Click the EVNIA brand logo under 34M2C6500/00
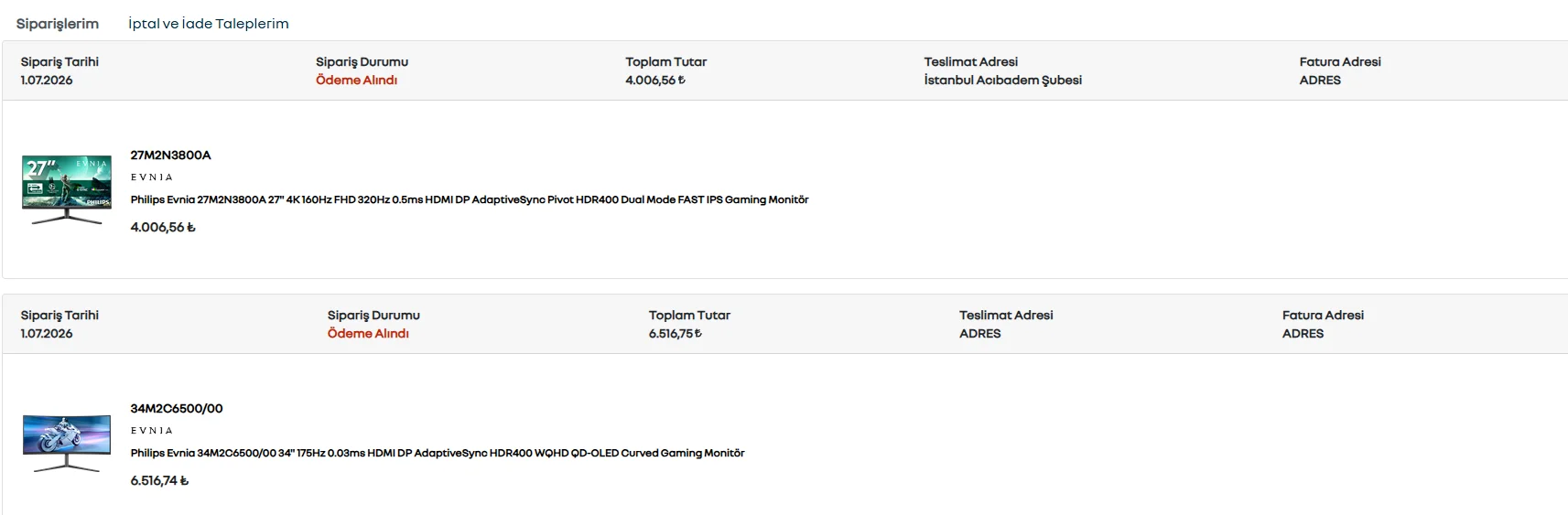The width and height of the screenshot is (1568, 515). pos(152,431)
